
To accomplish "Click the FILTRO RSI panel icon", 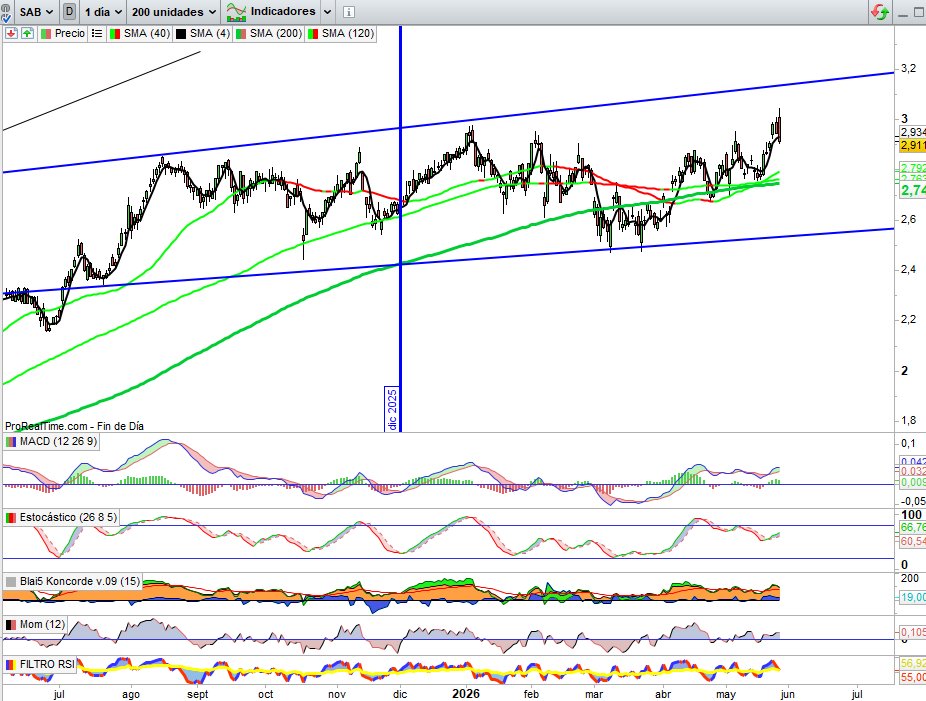I will (x=11, y=665).
